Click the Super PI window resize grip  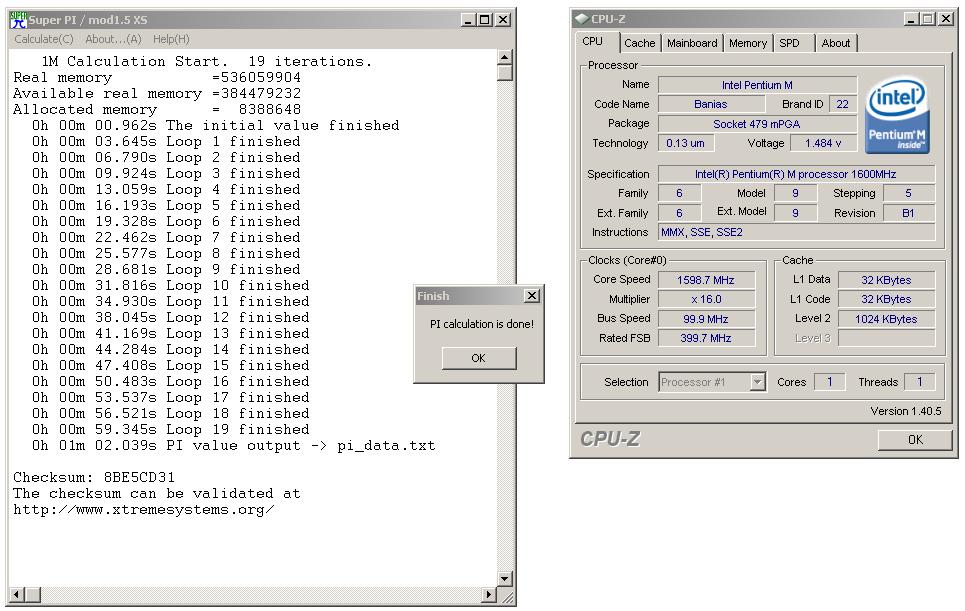click(x=507, y=596)
